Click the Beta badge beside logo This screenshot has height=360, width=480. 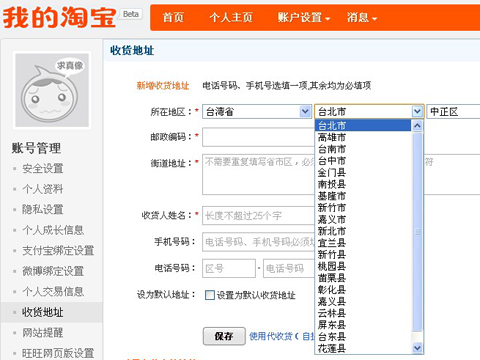131,14
